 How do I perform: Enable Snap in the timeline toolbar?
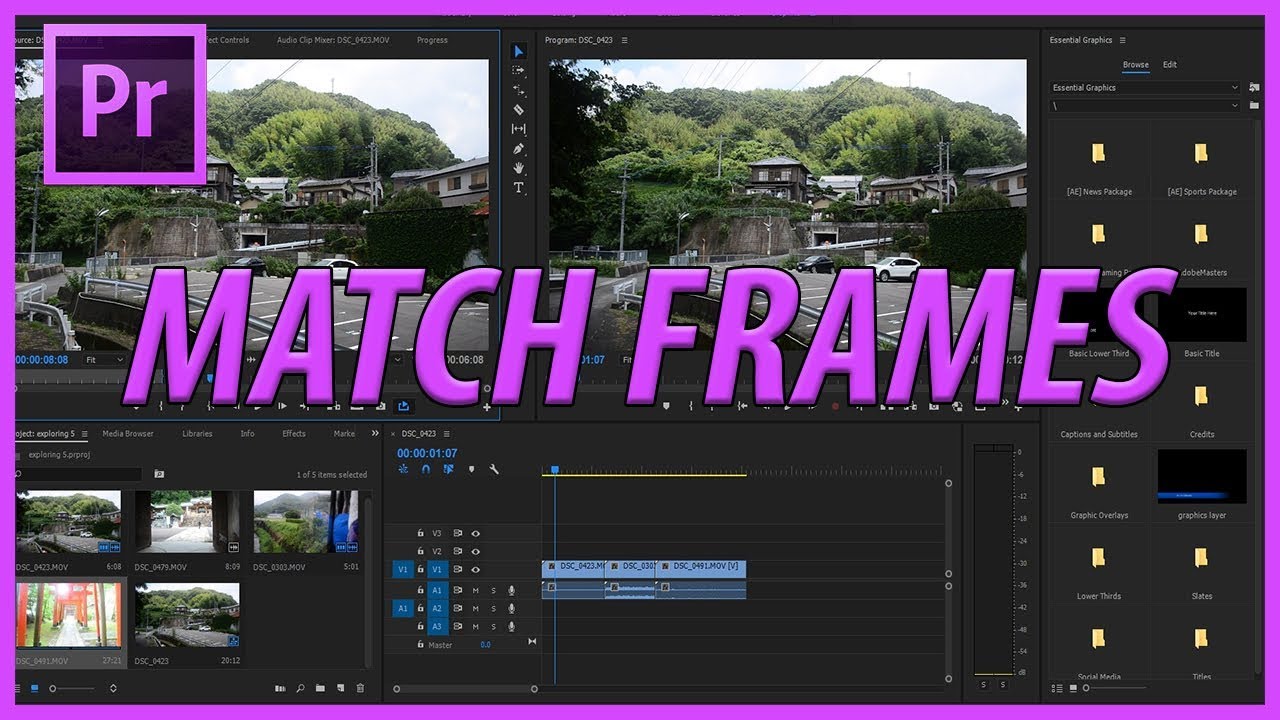tap(425, 468)
